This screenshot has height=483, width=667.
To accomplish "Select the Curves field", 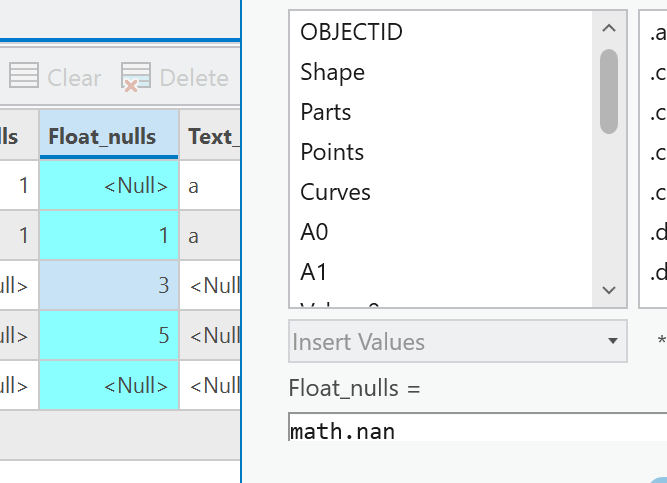I will [335, 192].
